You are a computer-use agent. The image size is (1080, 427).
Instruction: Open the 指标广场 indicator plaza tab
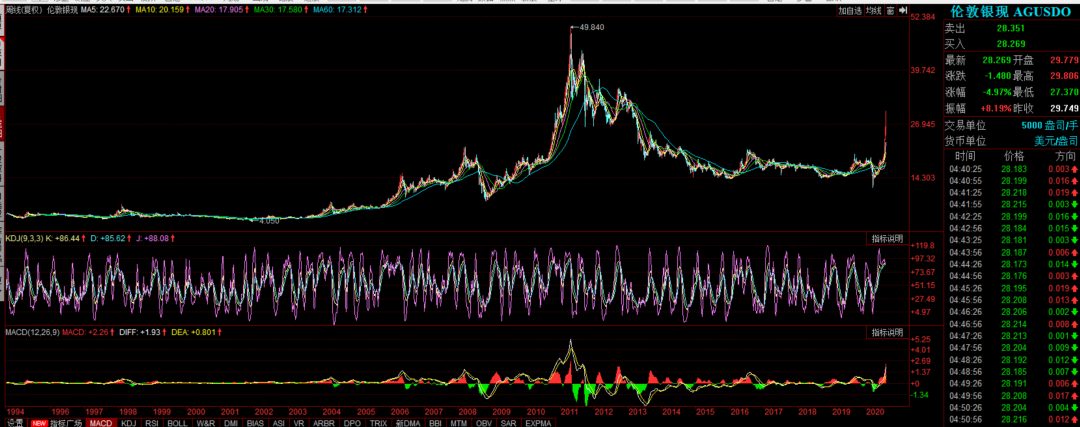(66, 422)
